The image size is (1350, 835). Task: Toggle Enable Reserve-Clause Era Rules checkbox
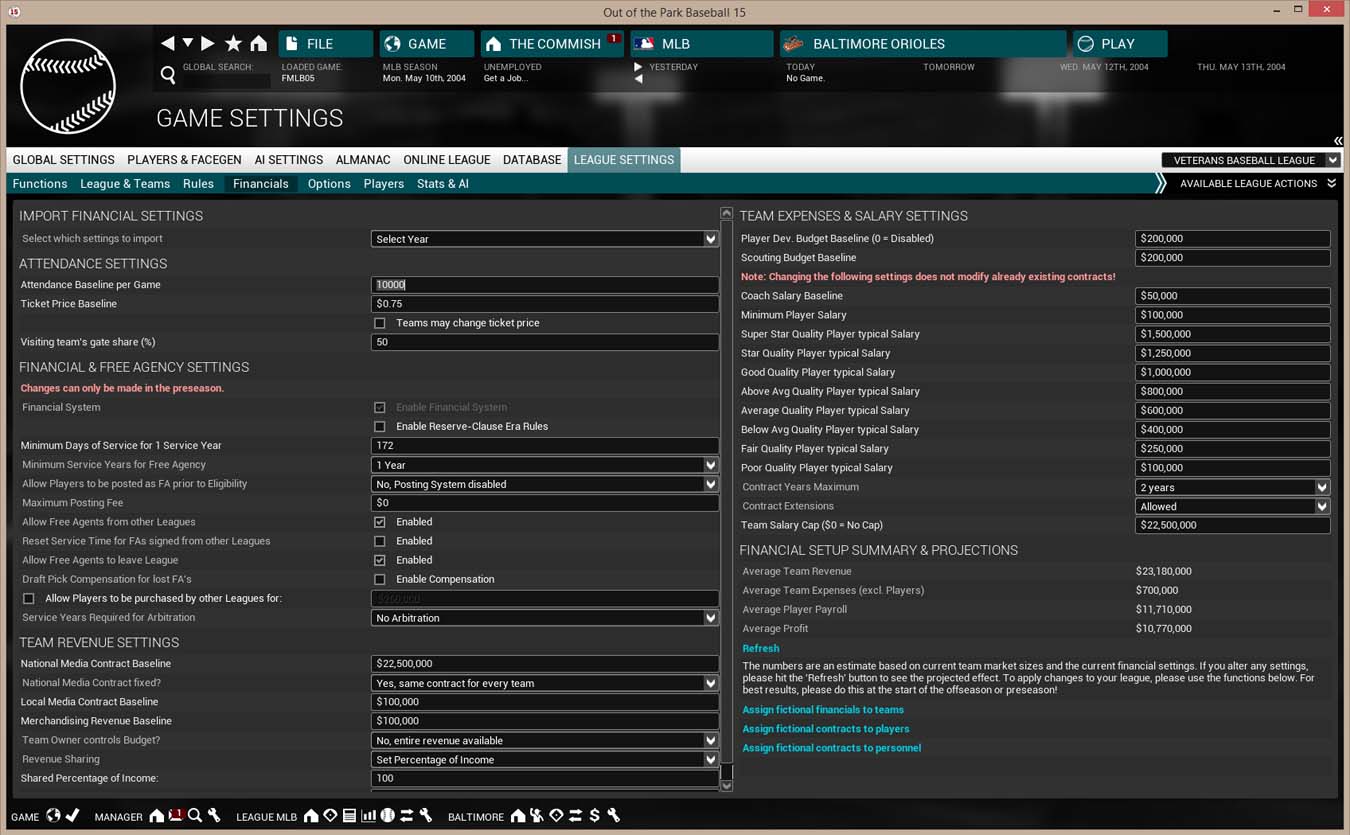[380, 427]
